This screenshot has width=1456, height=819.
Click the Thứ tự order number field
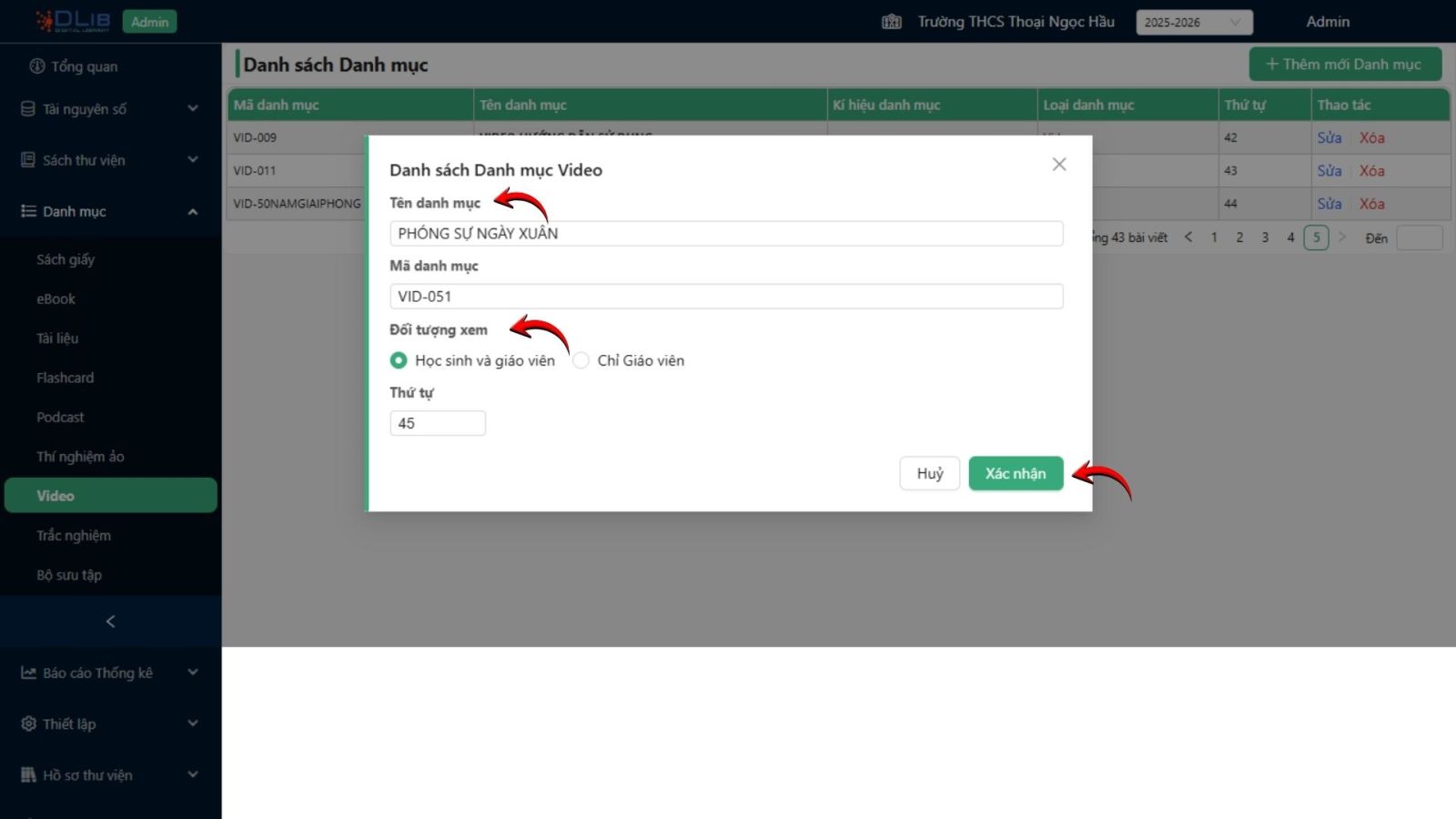(437, 423)
